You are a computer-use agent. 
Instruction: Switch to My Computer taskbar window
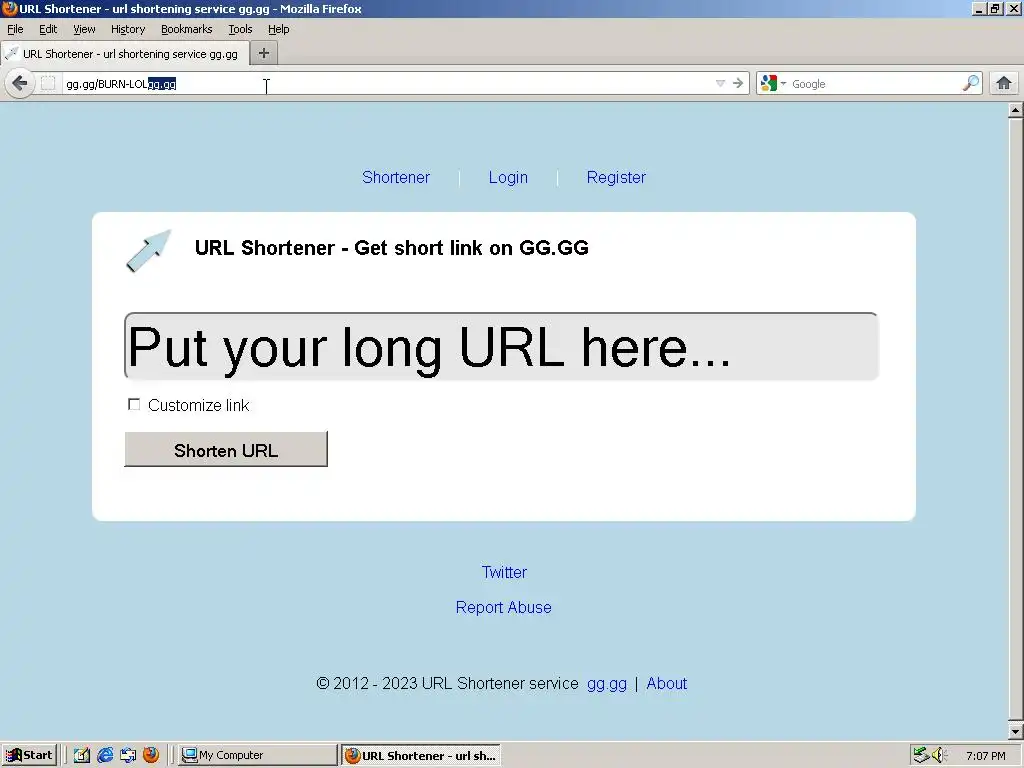[258, 755]
